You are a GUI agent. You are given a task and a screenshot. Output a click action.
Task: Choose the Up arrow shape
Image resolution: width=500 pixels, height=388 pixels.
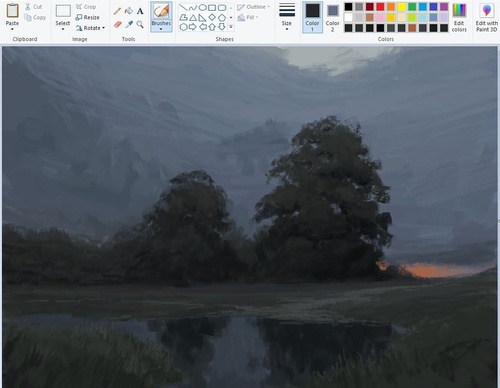[x=212, y=27]
